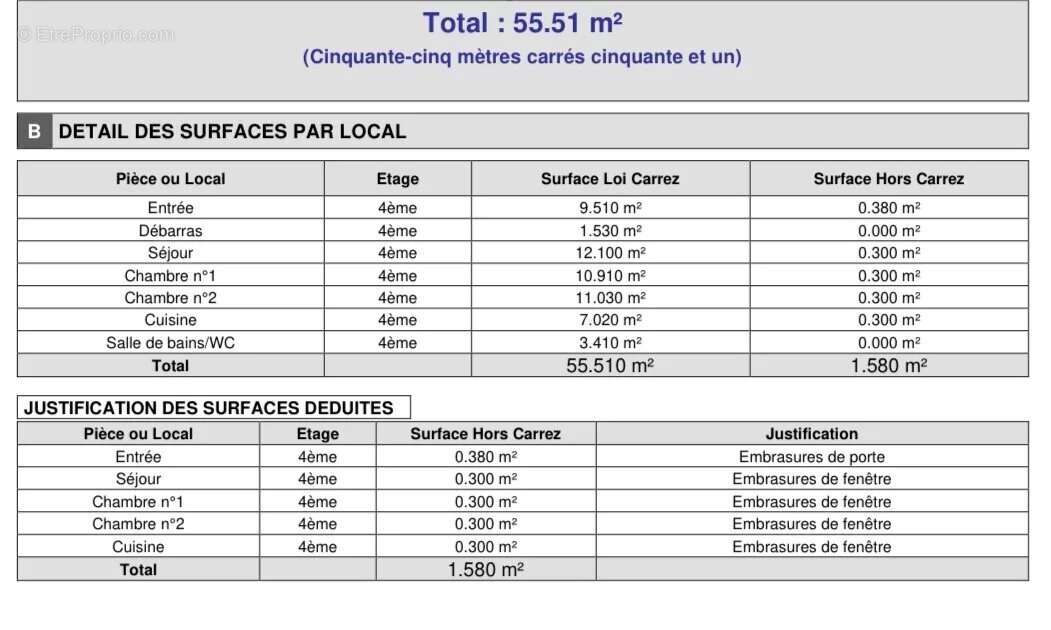1051x630 pixels.
Task: Select the Débarras row name
Action: point(170,231)
